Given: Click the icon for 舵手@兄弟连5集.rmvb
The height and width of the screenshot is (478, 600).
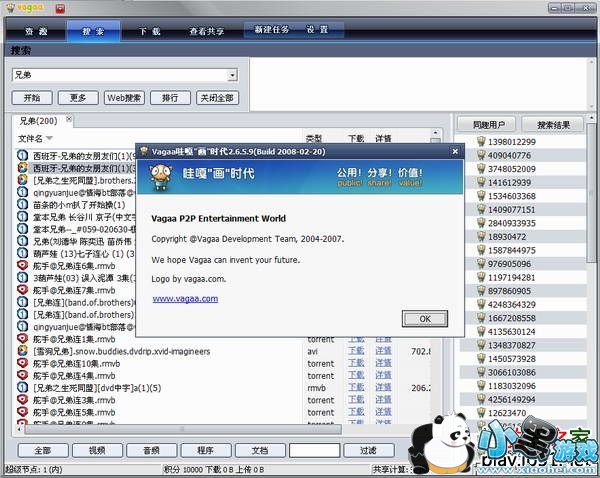Looking at the screenshot, I should 23,412.
